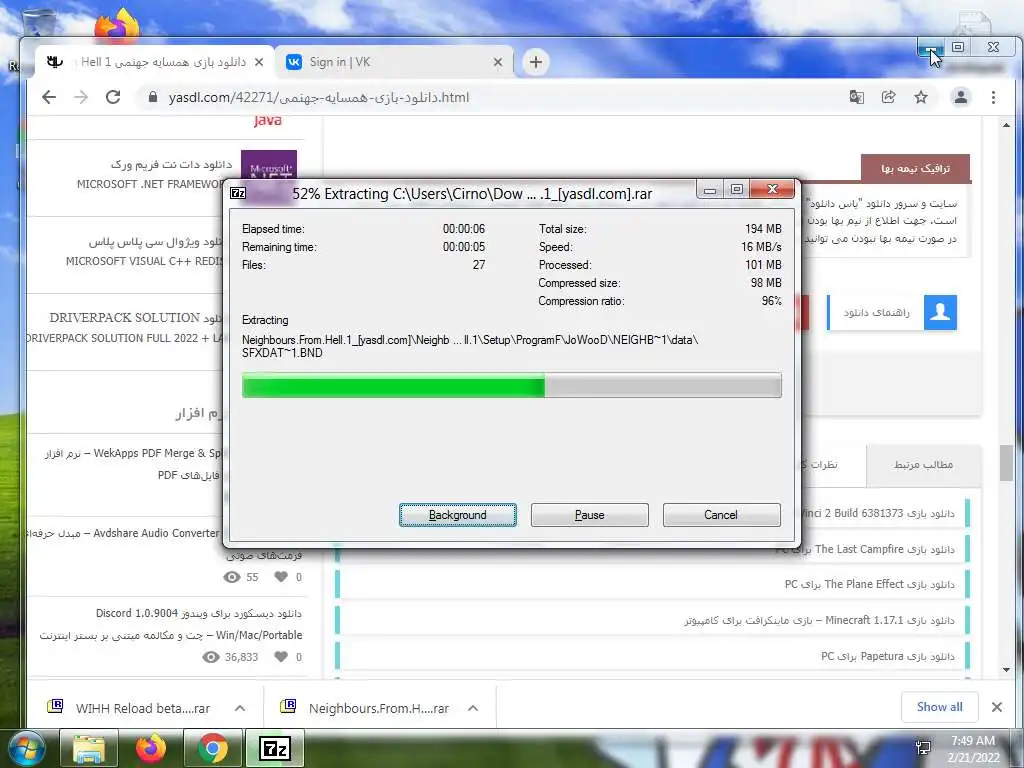Screen dimensions: 1024x768
Task: Pause the extraction in 7-Zip
Action: (589, 515)
